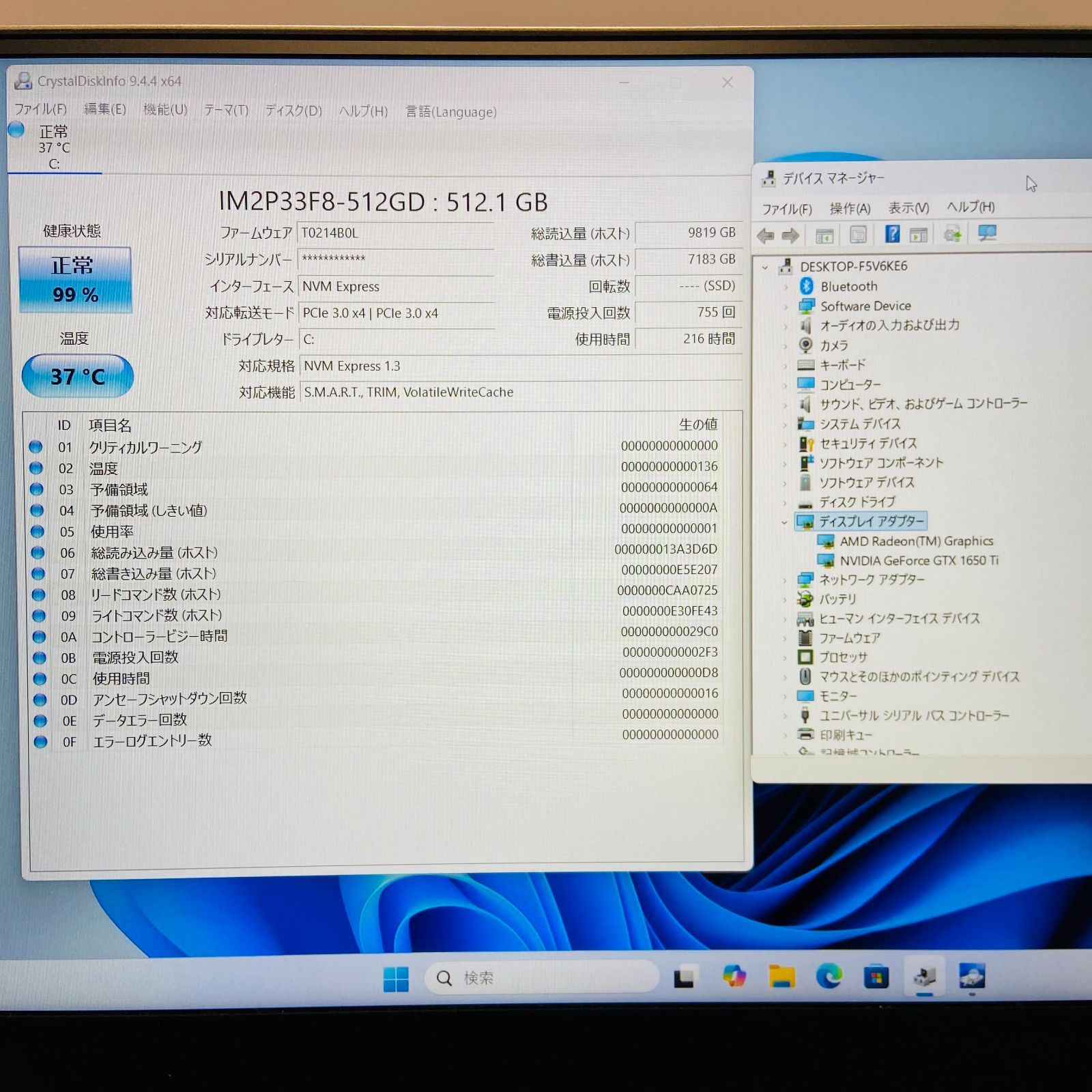Click the 37 °C temperature button

click(x=77, y=376)
